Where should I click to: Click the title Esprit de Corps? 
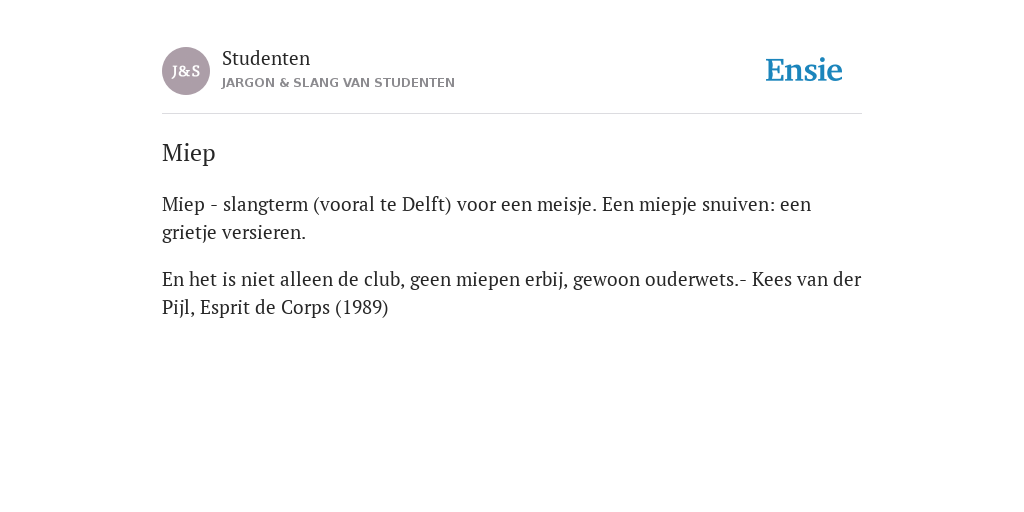pos(265,308)
